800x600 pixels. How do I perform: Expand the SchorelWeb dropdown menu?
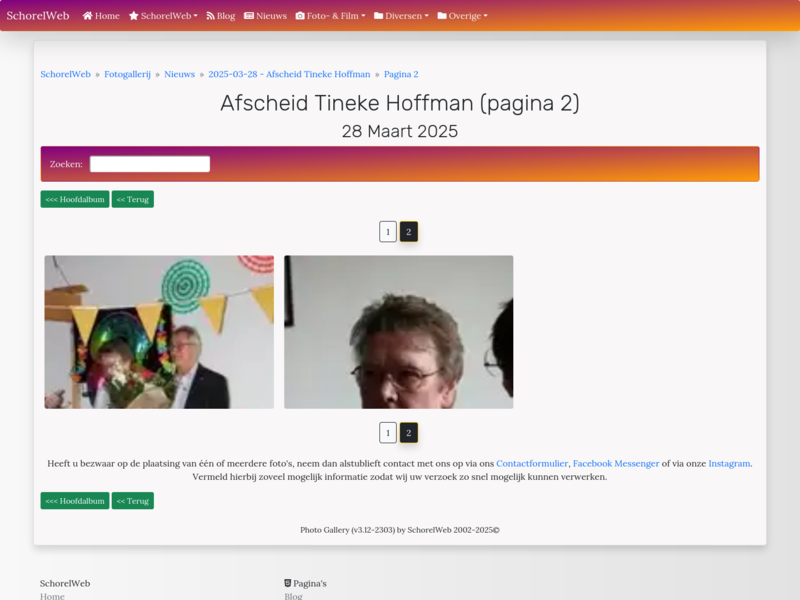[x=163, y=16]
